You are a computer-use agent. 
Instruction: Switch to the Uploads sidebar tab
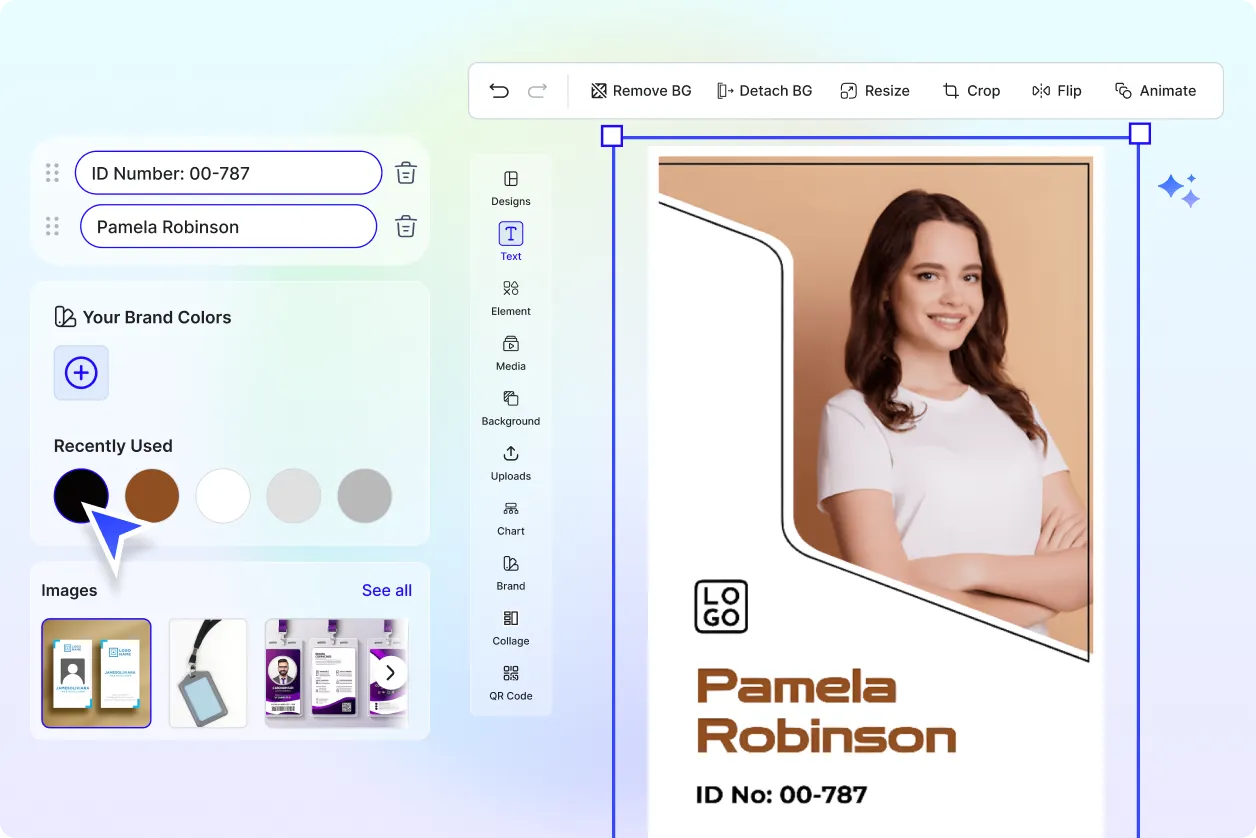[510, 463]
